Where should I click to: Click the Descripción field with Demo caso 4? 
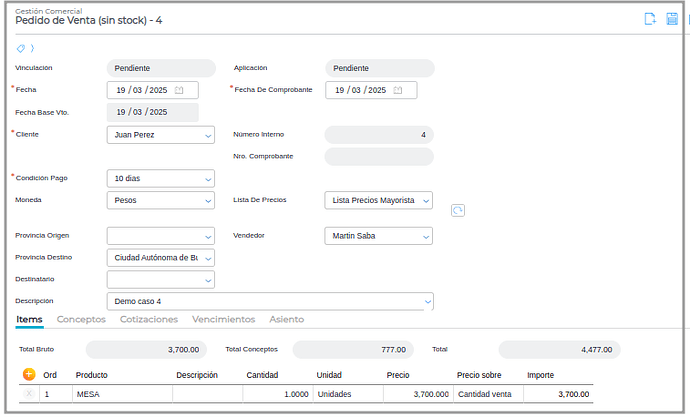click(262, 301)
